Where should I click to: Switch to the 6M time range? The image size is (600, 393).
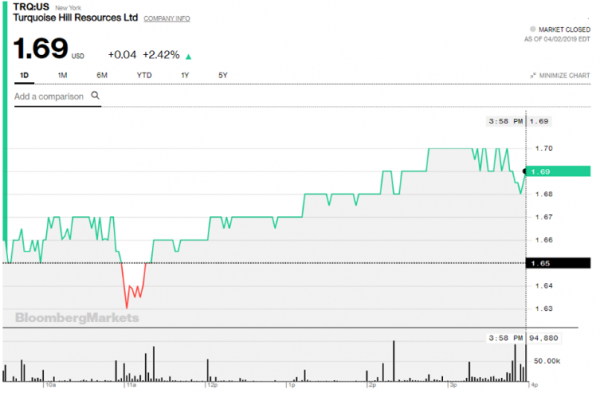tap(102, 75)
